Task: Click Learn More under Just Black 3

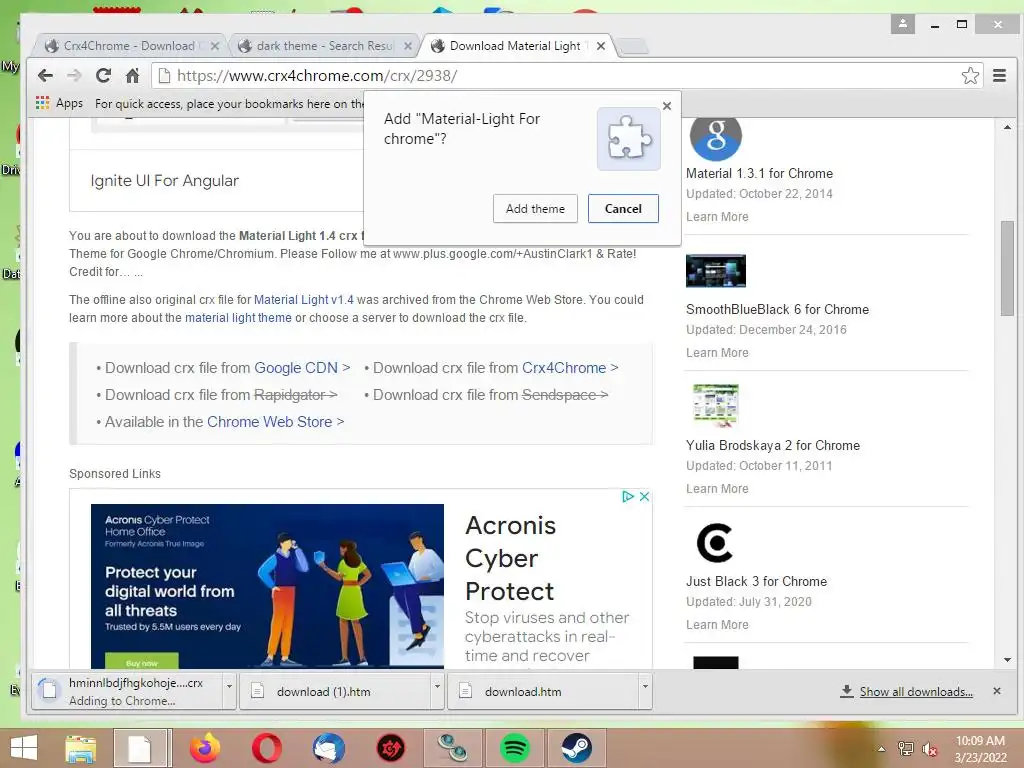Action: click(x=717, y=624)
